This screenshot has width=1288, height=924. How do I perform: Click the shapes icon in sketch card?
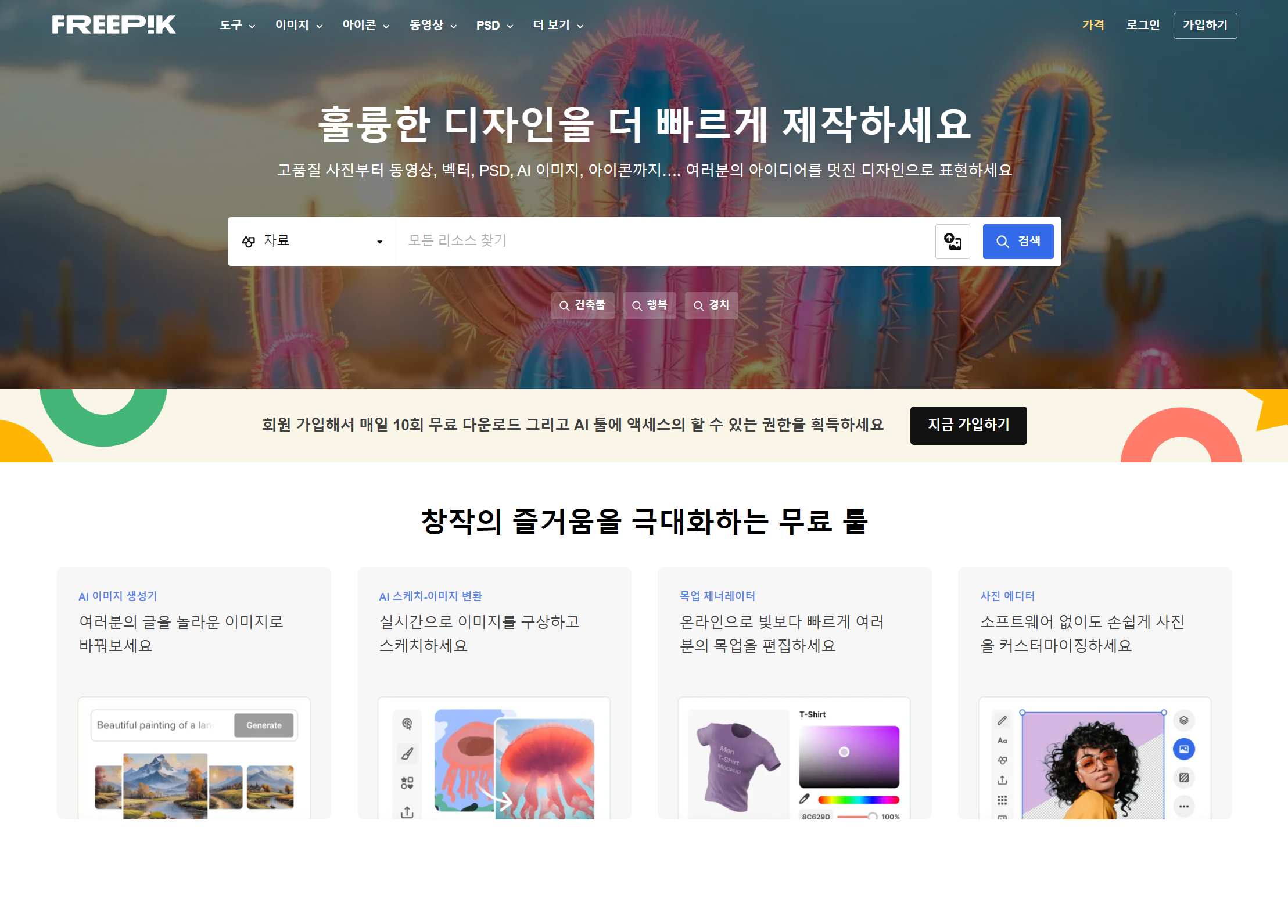[407, 783]
